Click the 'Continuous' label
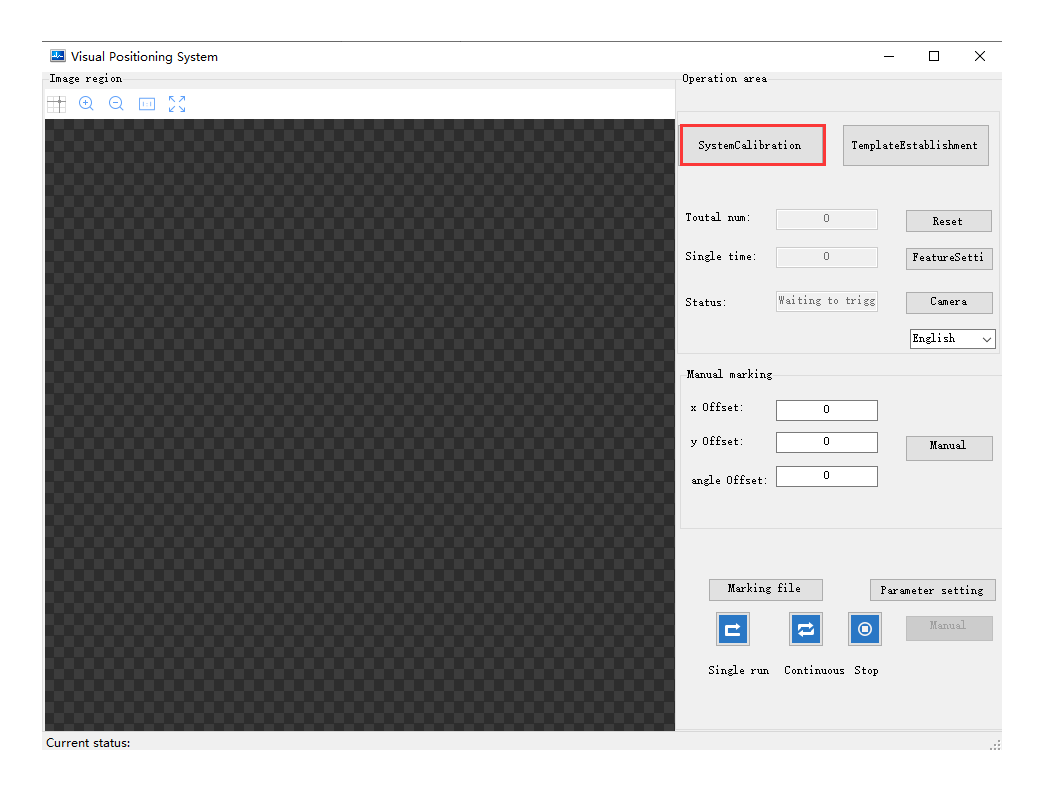1037x785 pixels. click(814, 671)
